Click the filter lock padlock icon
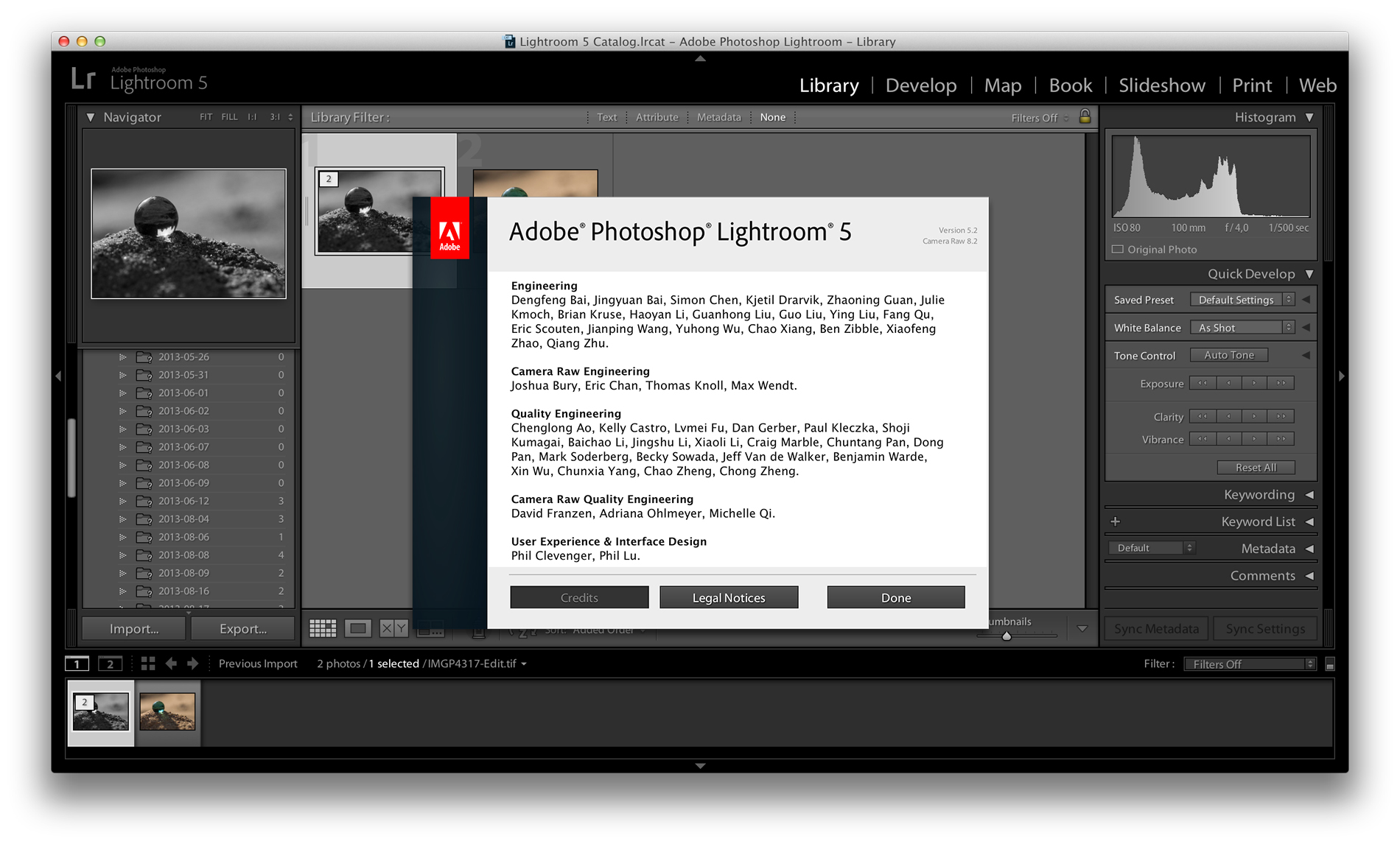1400x844 pixels. 1085,116
